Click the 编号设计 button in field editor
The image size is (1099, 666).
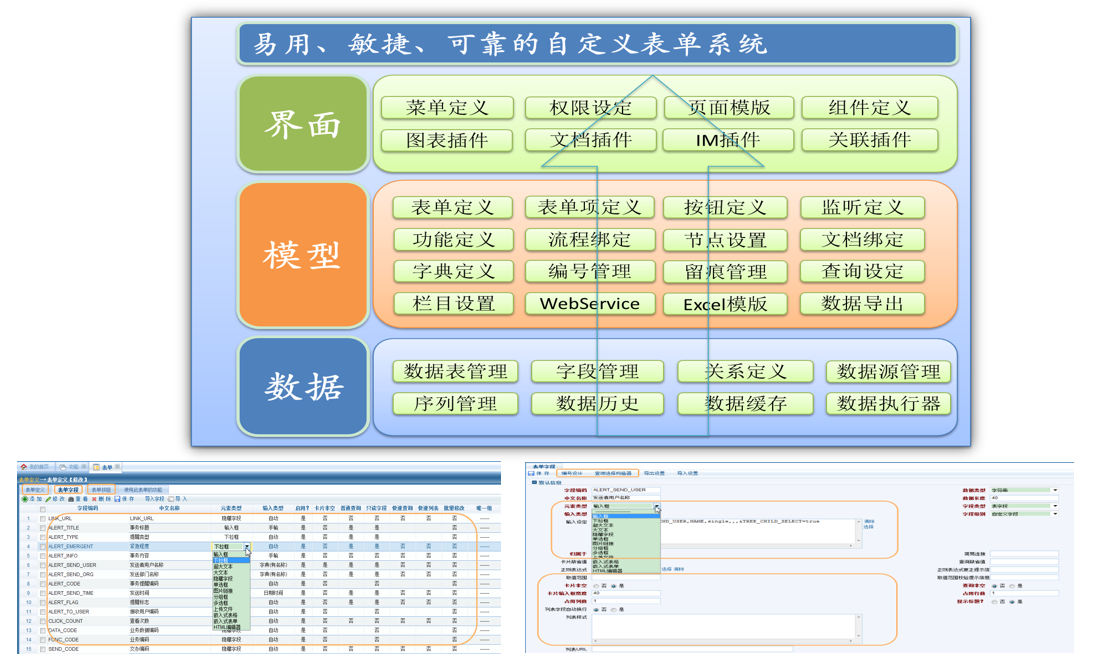(572, 473)
